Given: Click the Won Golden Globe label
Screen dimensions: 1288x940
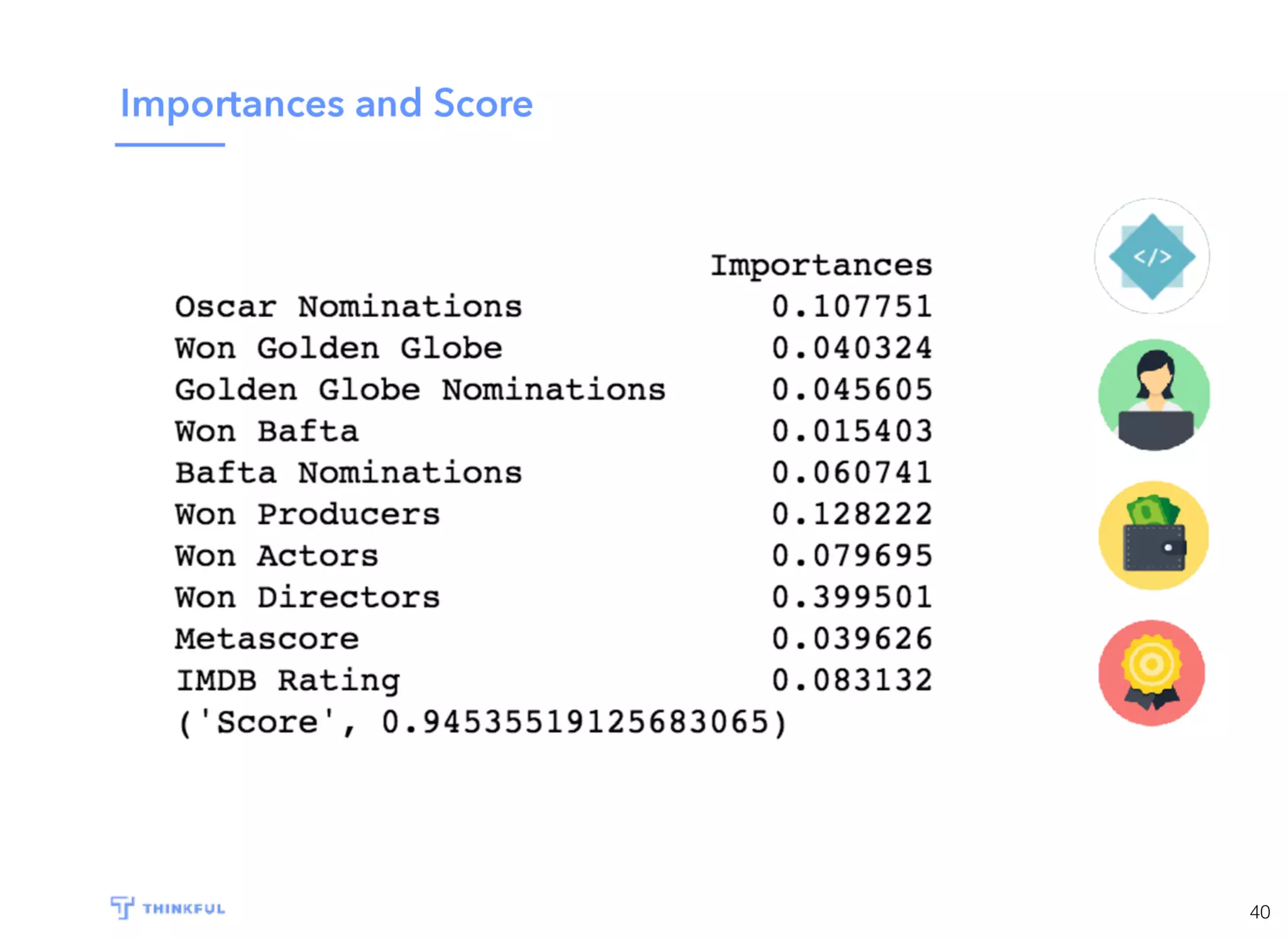Looking at the screenshot, I should pos(338,349).
